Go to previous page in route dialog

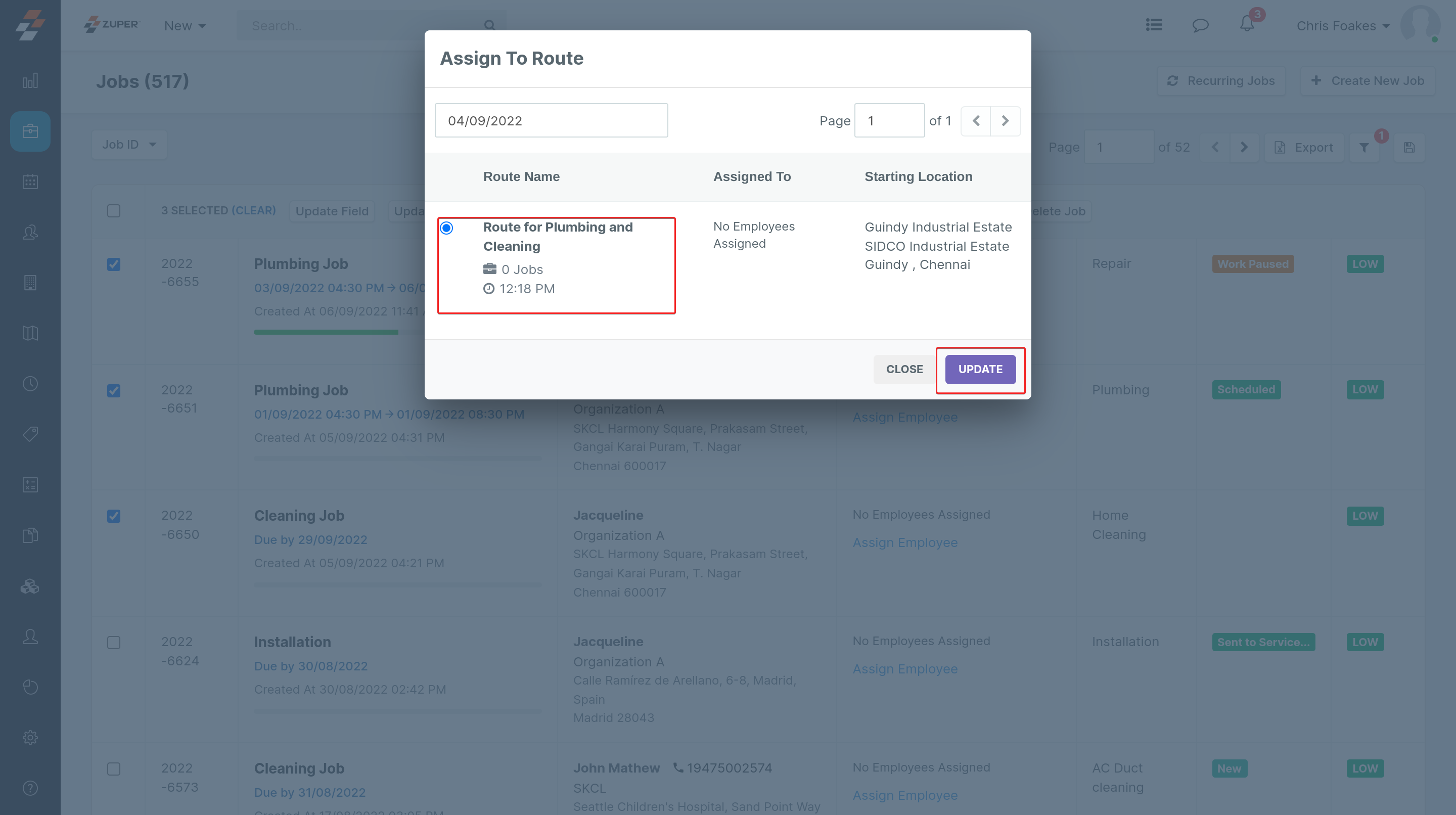click(976, 121)
